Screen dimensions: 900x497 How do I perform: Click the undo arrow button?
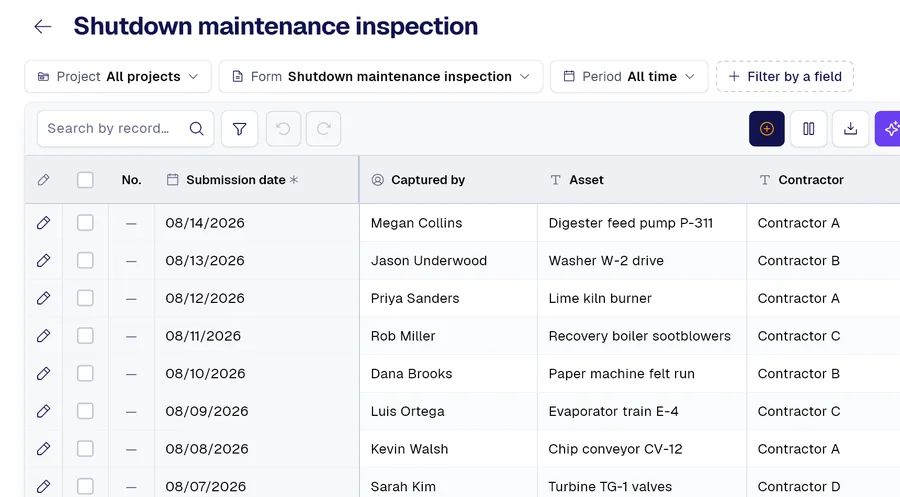pos(283,129)
